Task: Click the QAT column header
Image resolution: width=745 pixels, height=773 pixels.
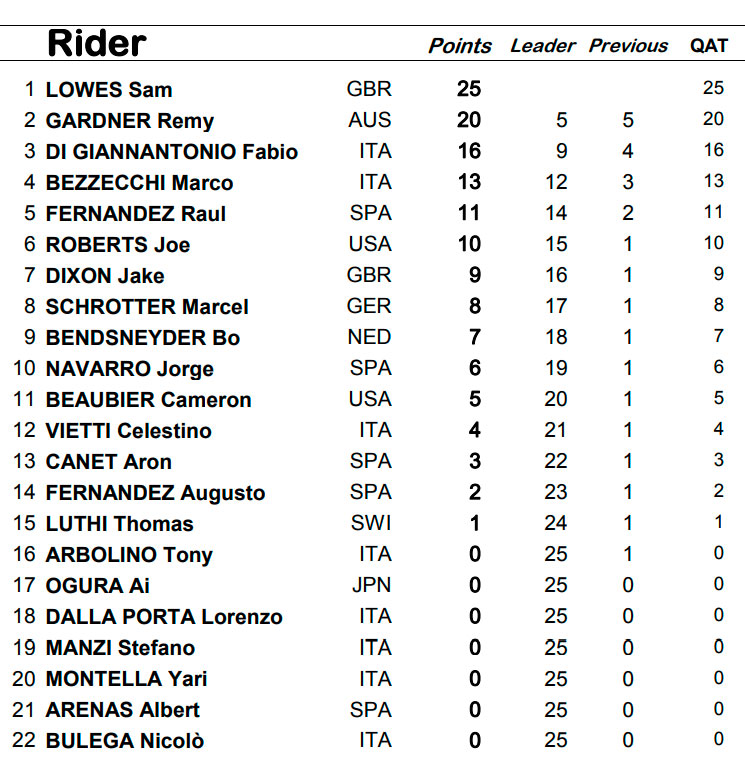Action: tap(709, 46)
